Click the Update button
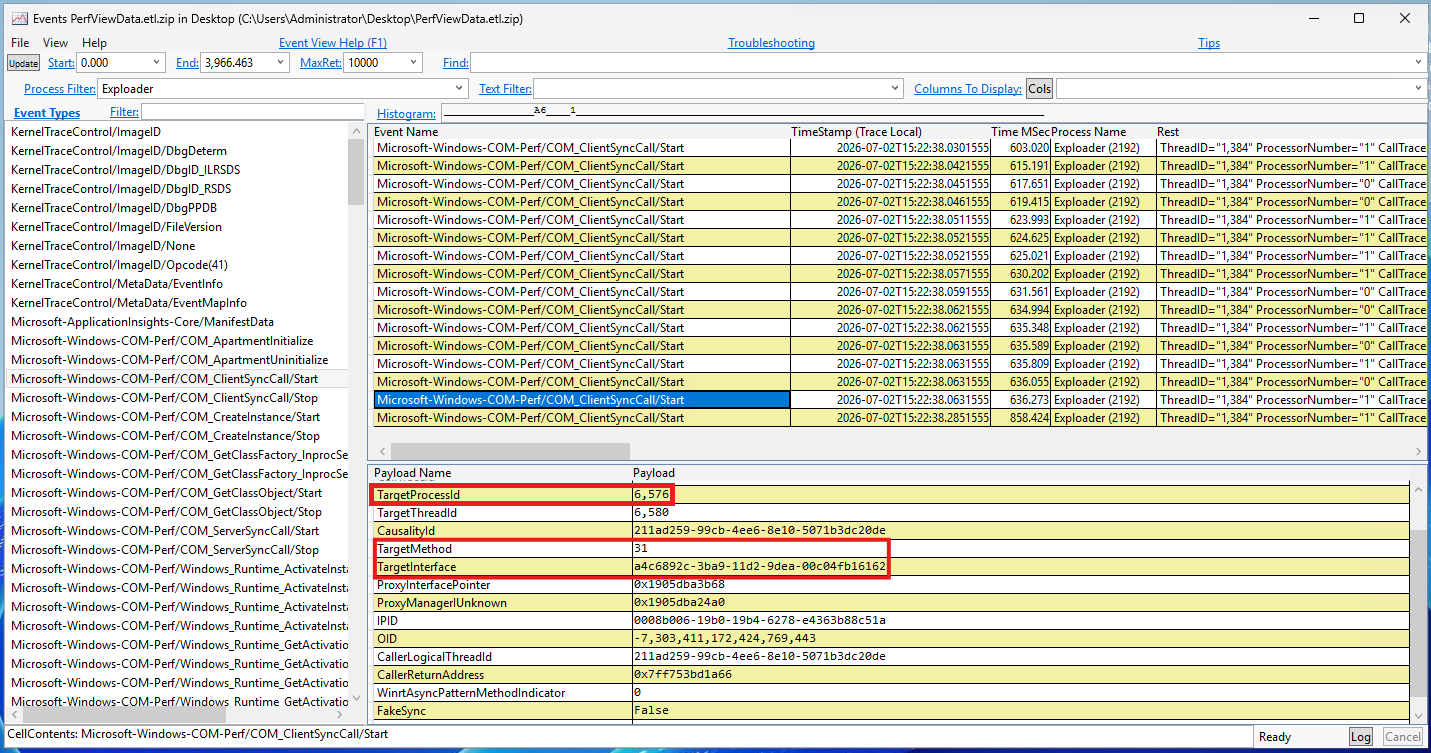Screen dimensions: 1431x753 [x=23, y=63]
